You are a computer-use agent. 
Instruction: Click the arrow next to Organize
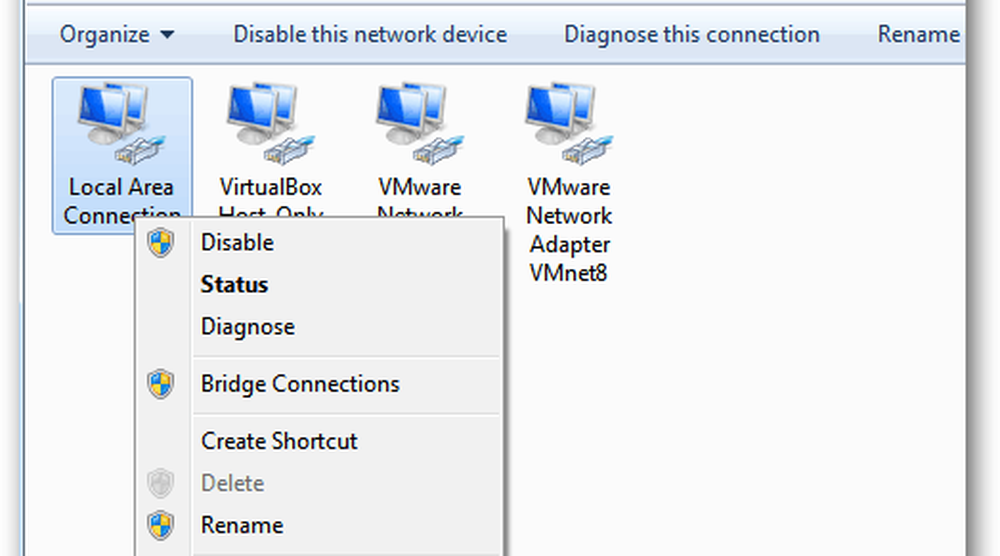coord(167,35)
